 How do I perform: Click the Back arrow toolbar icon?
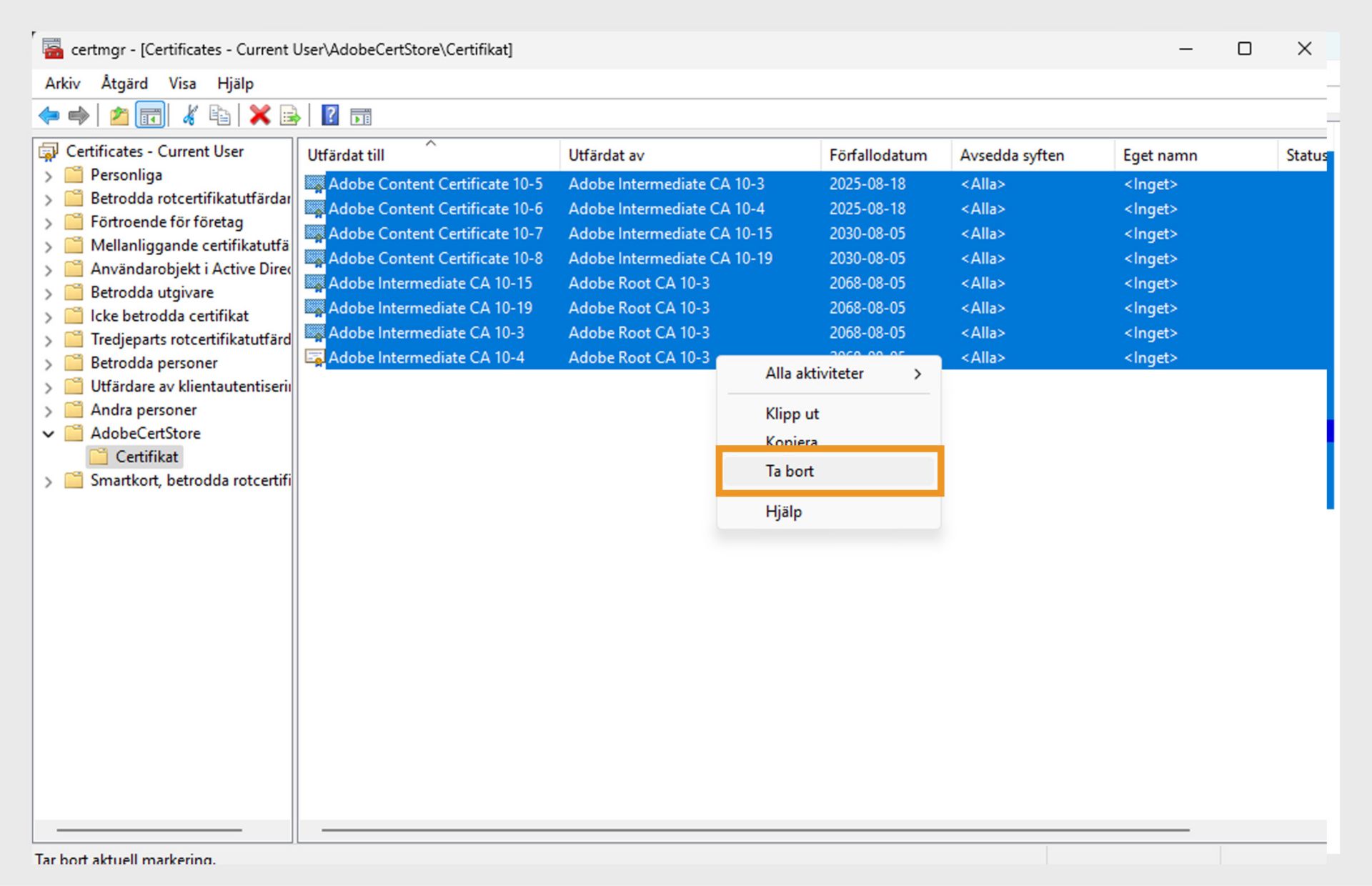(49, 115)
